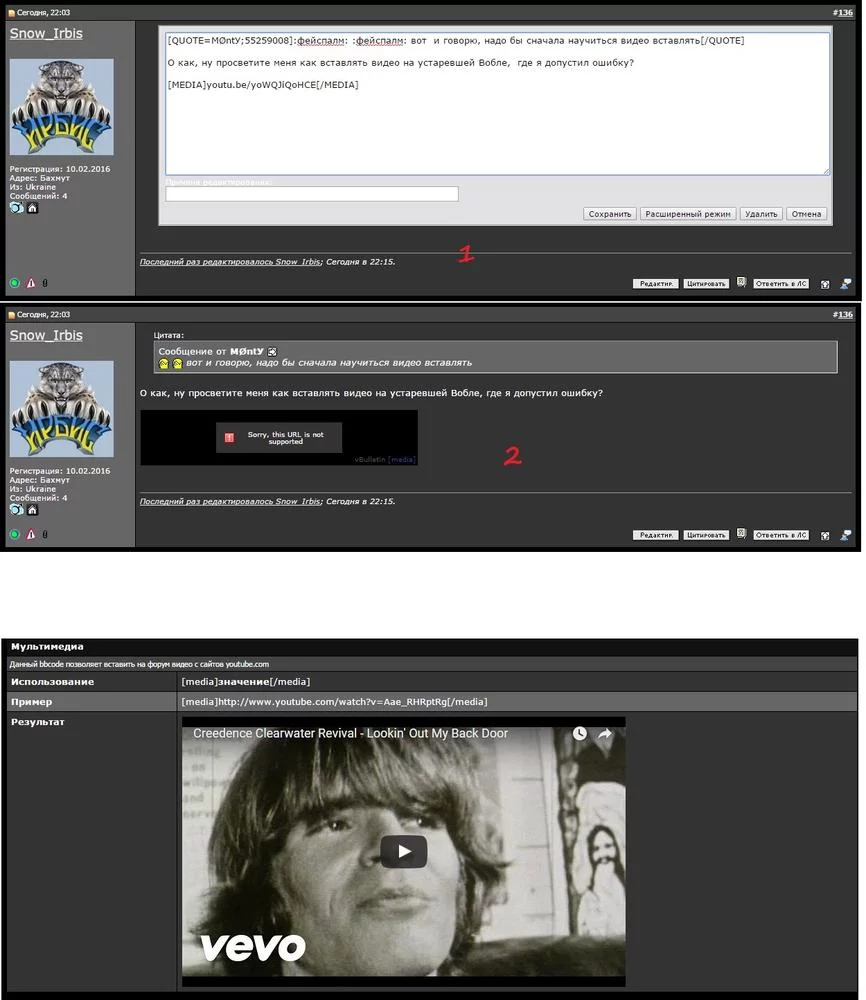
Task: Toggle the multi-quote icon under the quoted post
Action: tap(741, 533)
